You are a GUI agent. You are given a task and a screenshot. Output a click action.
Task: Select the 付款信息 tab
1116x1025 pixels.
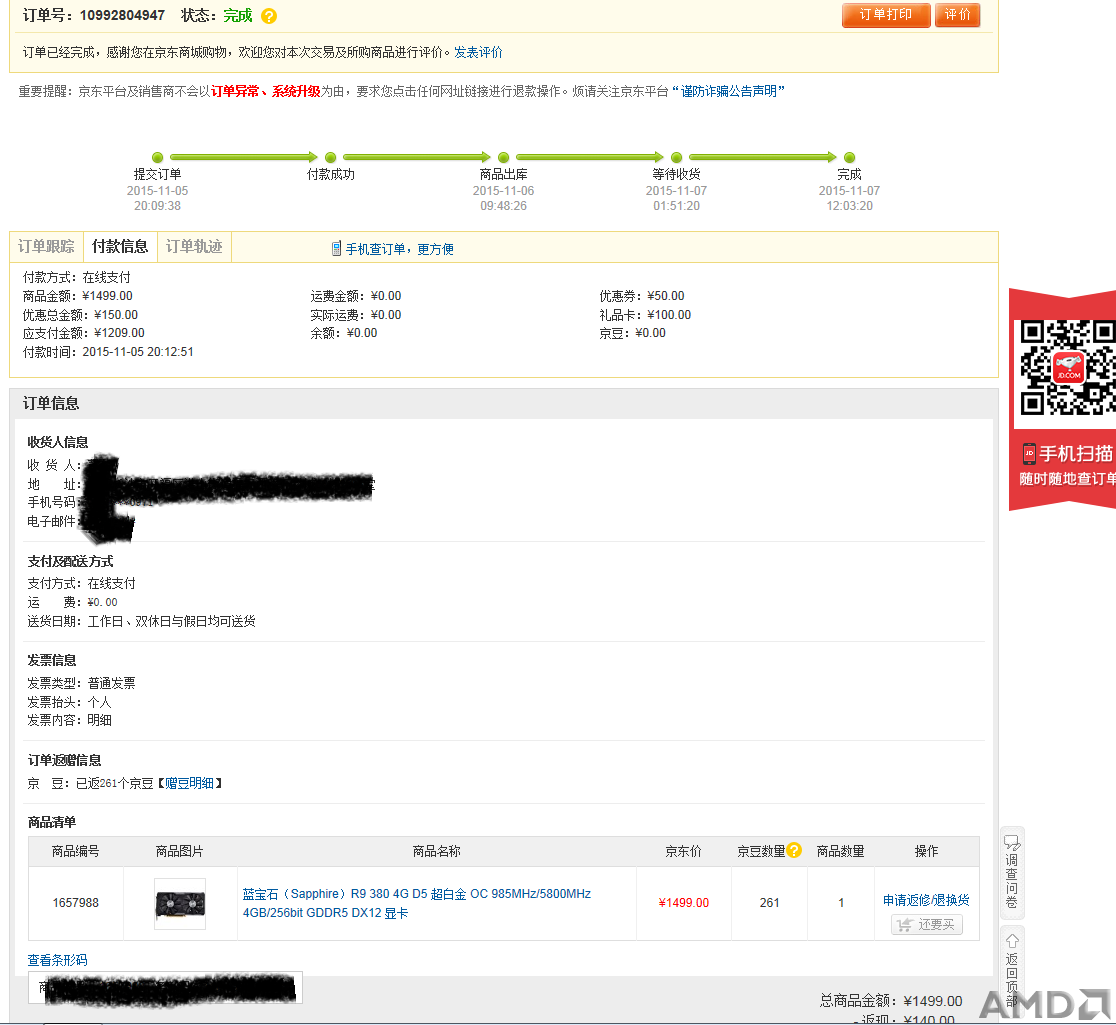click(120, 246)
